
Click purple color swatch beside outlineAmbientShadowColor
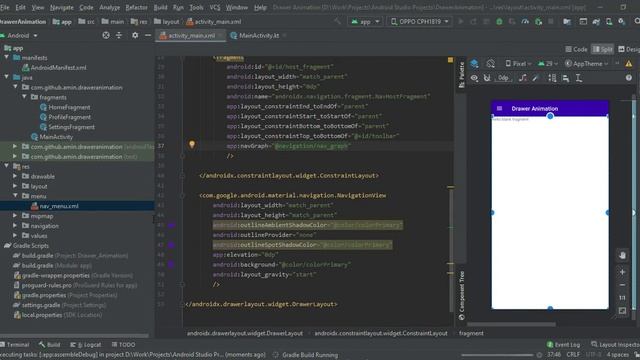pyautogui.click(x=172, y=225)
